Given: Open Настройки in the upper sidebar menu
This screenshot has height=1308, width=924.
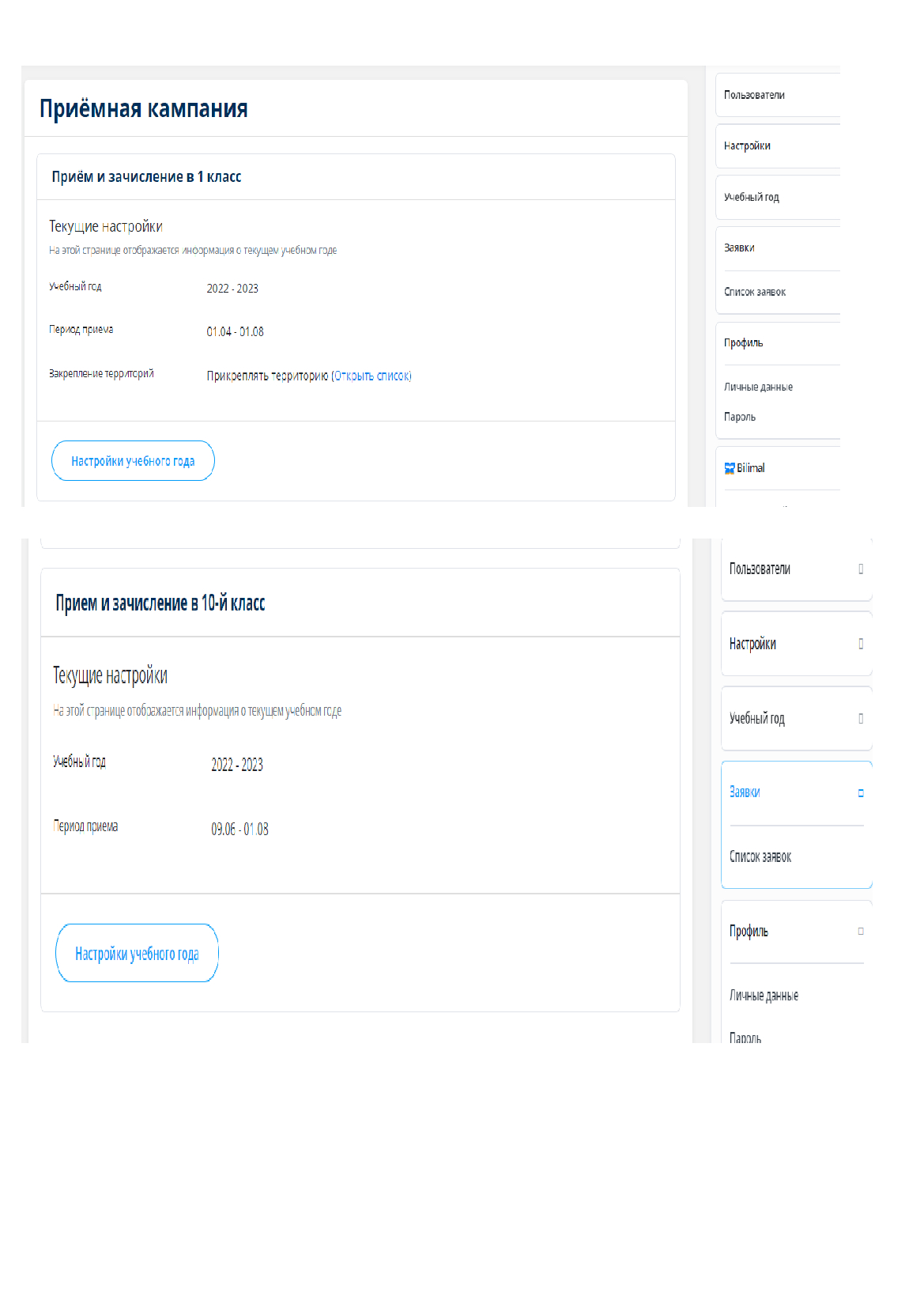Looking at the screenshot, I should click(x=747, y=146).
